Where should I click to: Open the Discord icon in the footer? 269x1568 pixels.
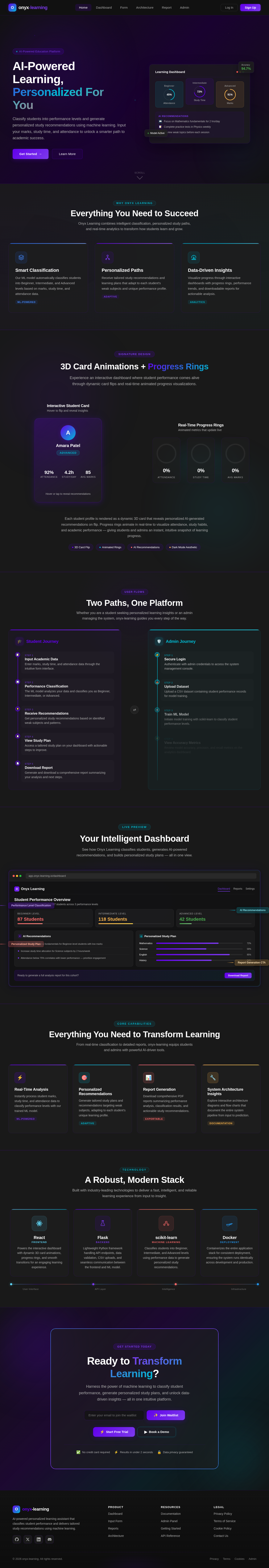[49, 1539]
